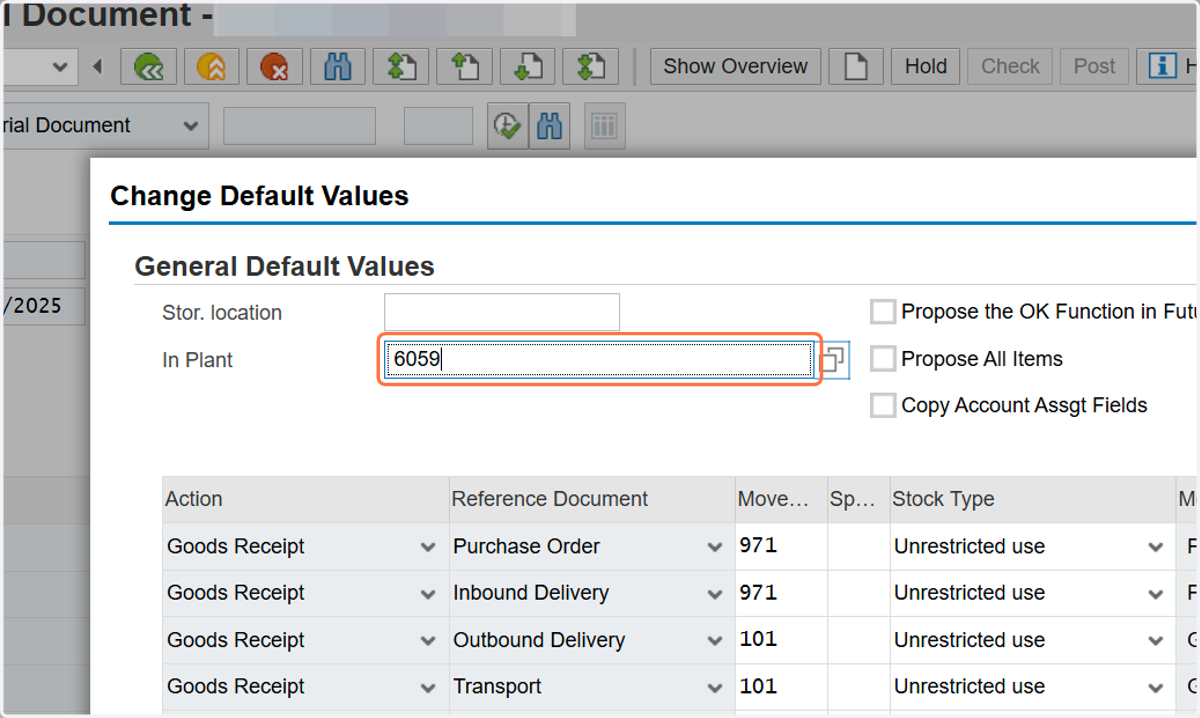Click Sp... cell in Purchase Order row
This screenshot has height=718, width=1200.
coord(859,547)
